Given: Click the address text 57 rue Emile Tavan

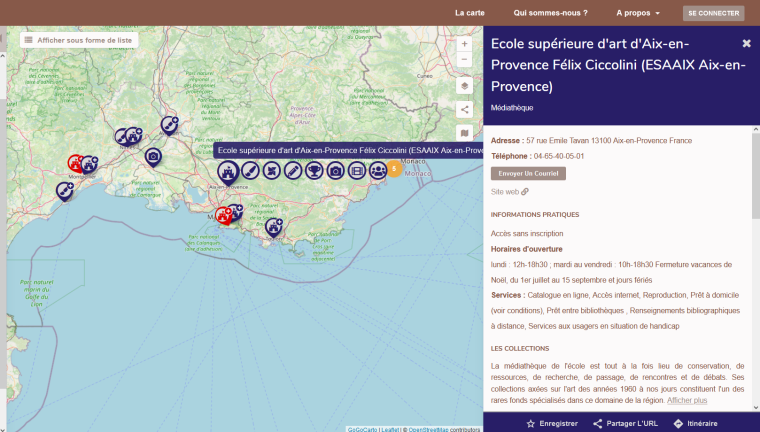Looking at the screenshot, I should point(558,141).
